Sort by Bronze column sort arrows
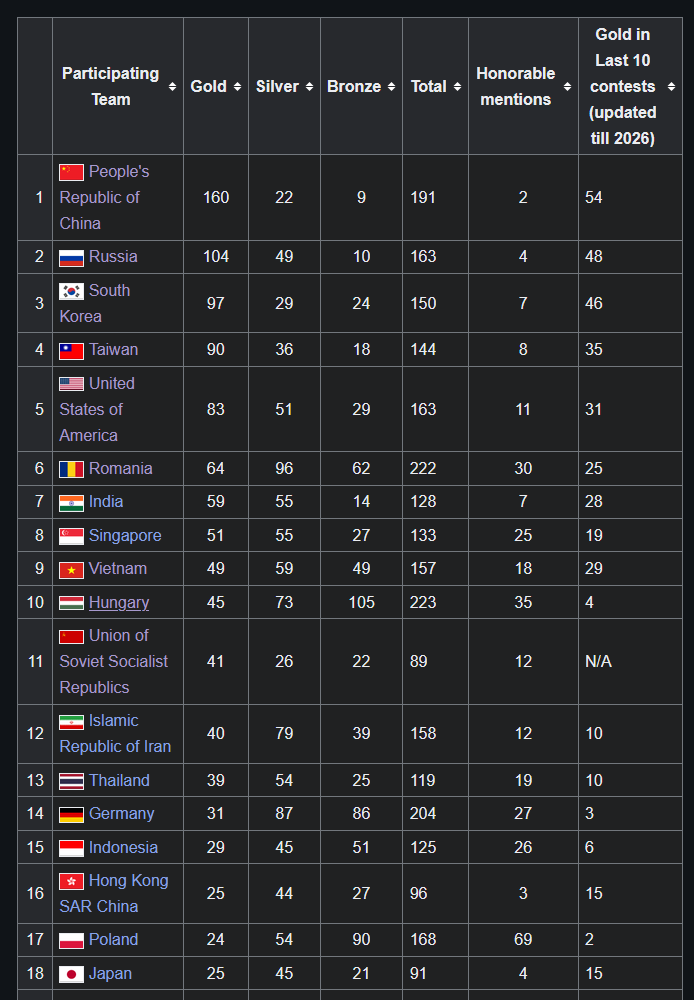Screen dimensions: 694x1000 coord(391,87)
